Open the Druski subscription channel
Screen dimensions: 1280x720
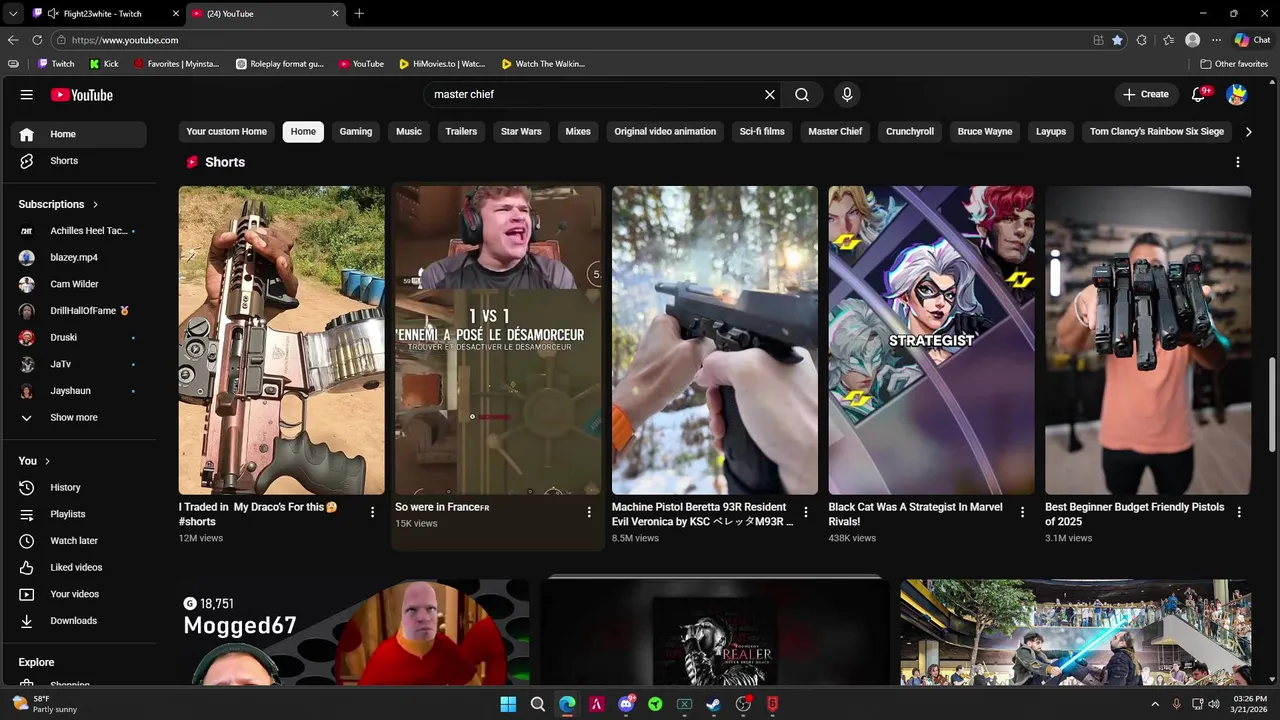(79, 338)
